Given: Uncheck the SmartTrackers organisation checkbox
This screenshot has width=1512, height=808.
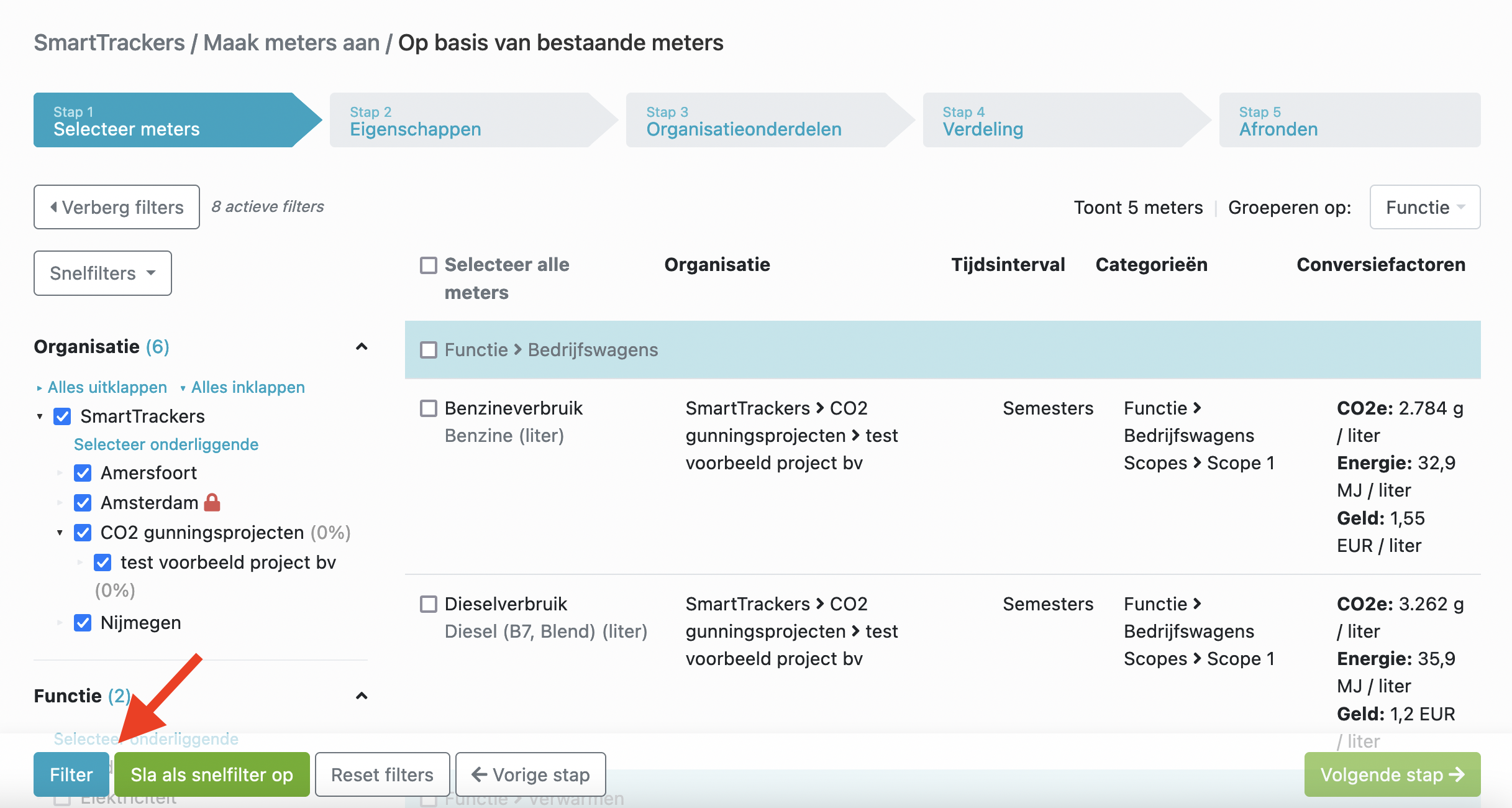Looking at the screenshot, I should (x=63, y=416).
